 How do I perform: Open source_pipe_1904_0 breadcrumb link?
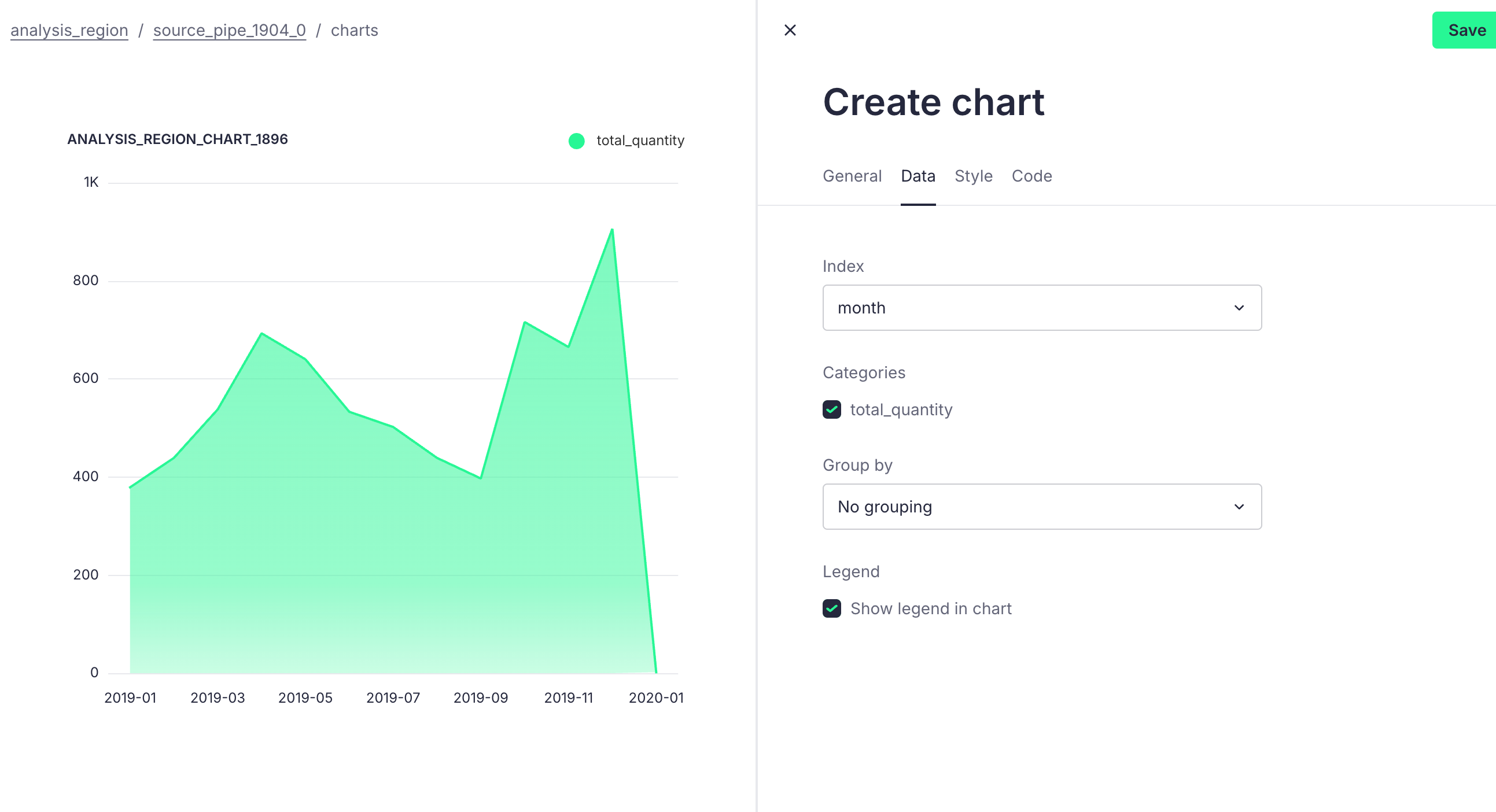pyautogui.click(x=230, y=30)
